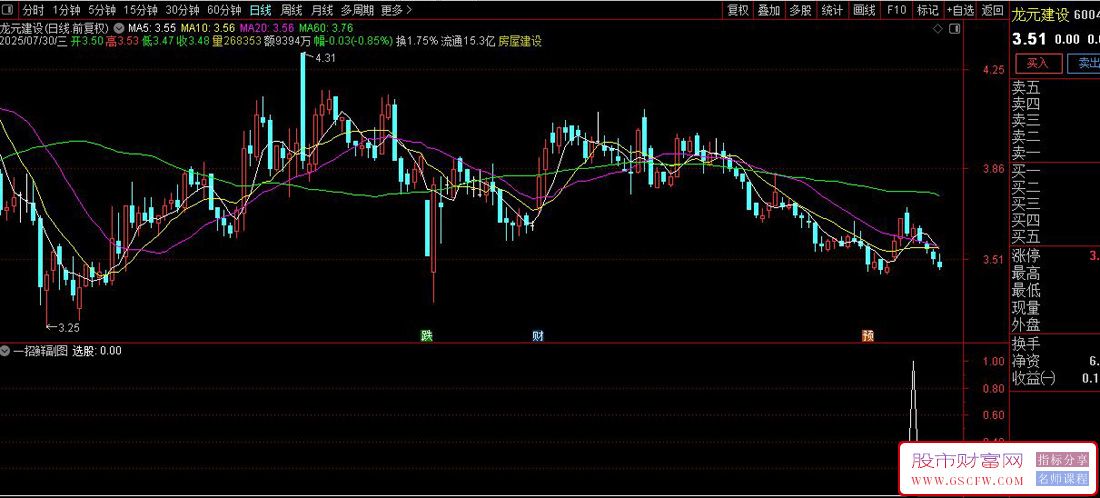Click the 房屋建设 sector link
This screenshot has height=498, width=1100.
click(x=520, y=41)
